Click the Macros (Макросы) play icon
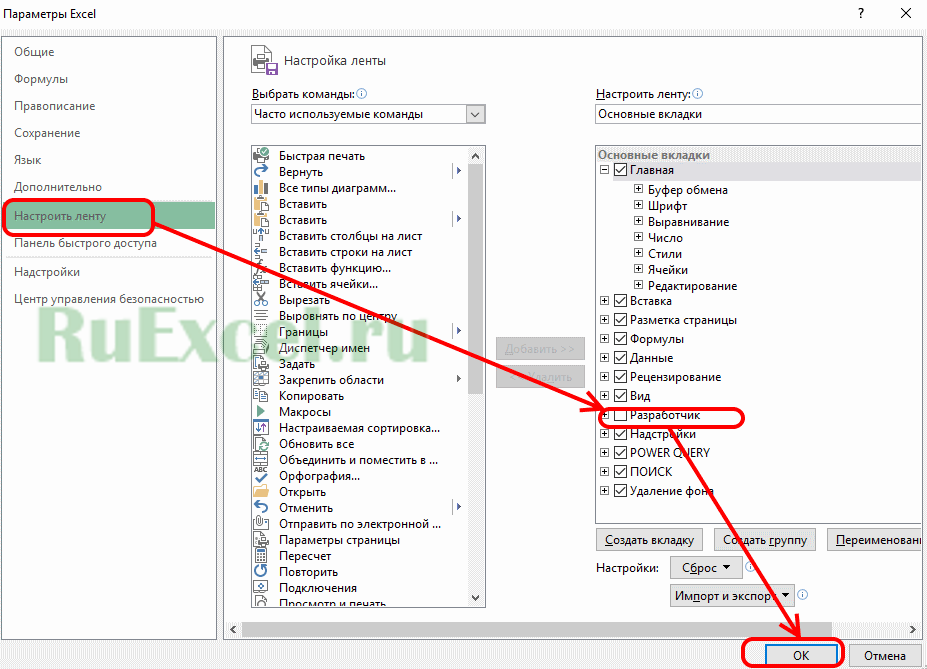Image resolution: width=927 pixels, height=669 pixels. point(261,411)
